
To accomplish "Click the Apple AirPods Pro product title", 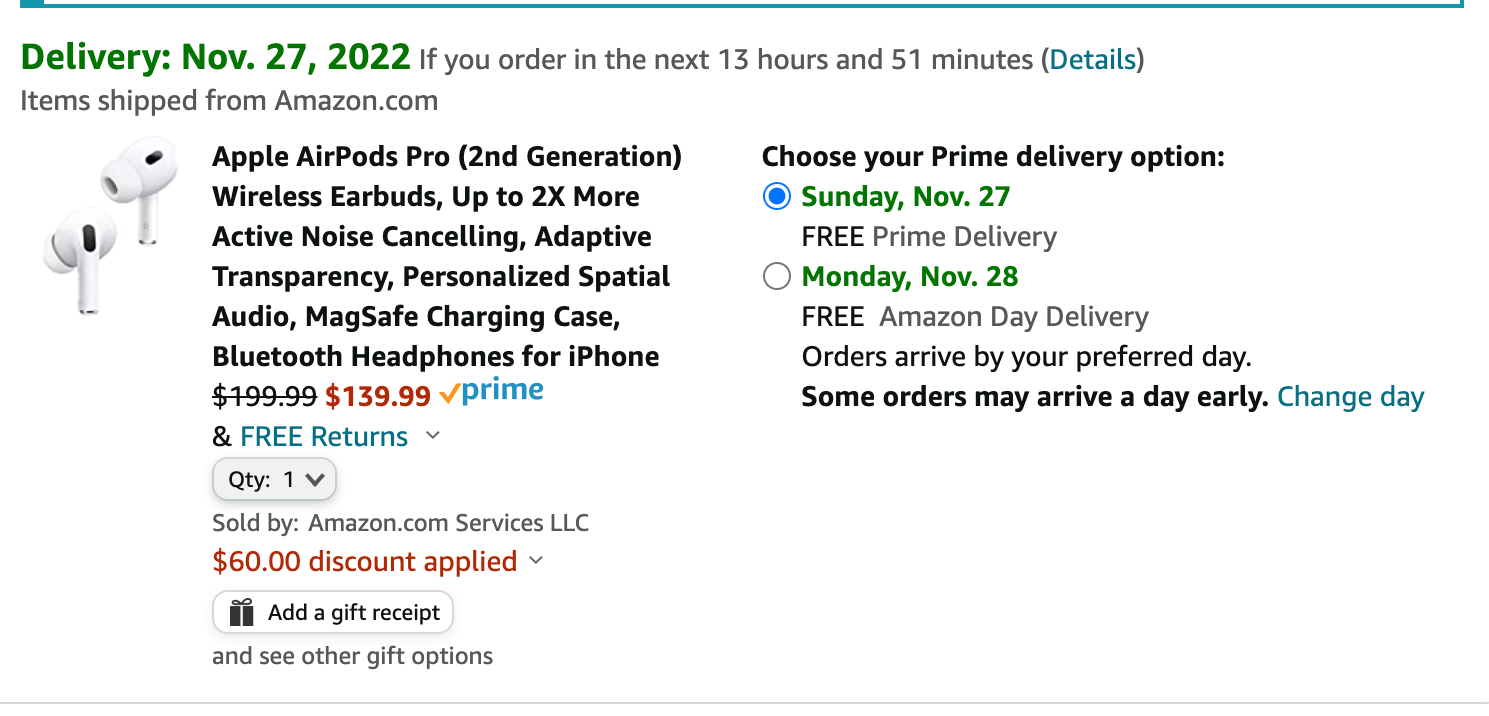I will coord(446,256).
